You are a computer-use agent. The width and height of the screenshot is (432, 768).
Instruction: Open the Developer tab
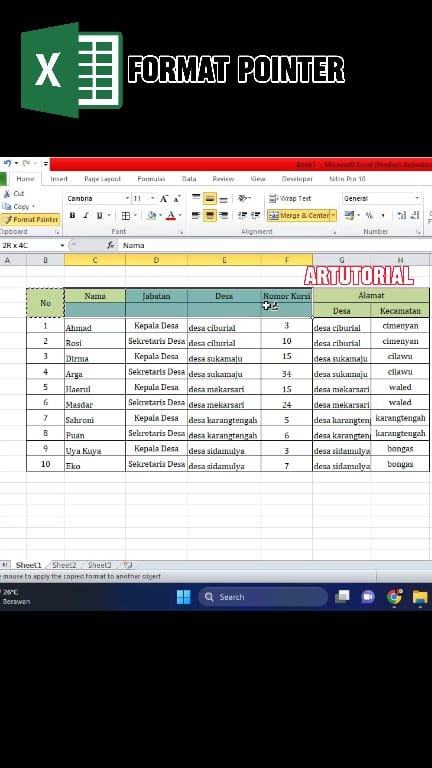297,179
